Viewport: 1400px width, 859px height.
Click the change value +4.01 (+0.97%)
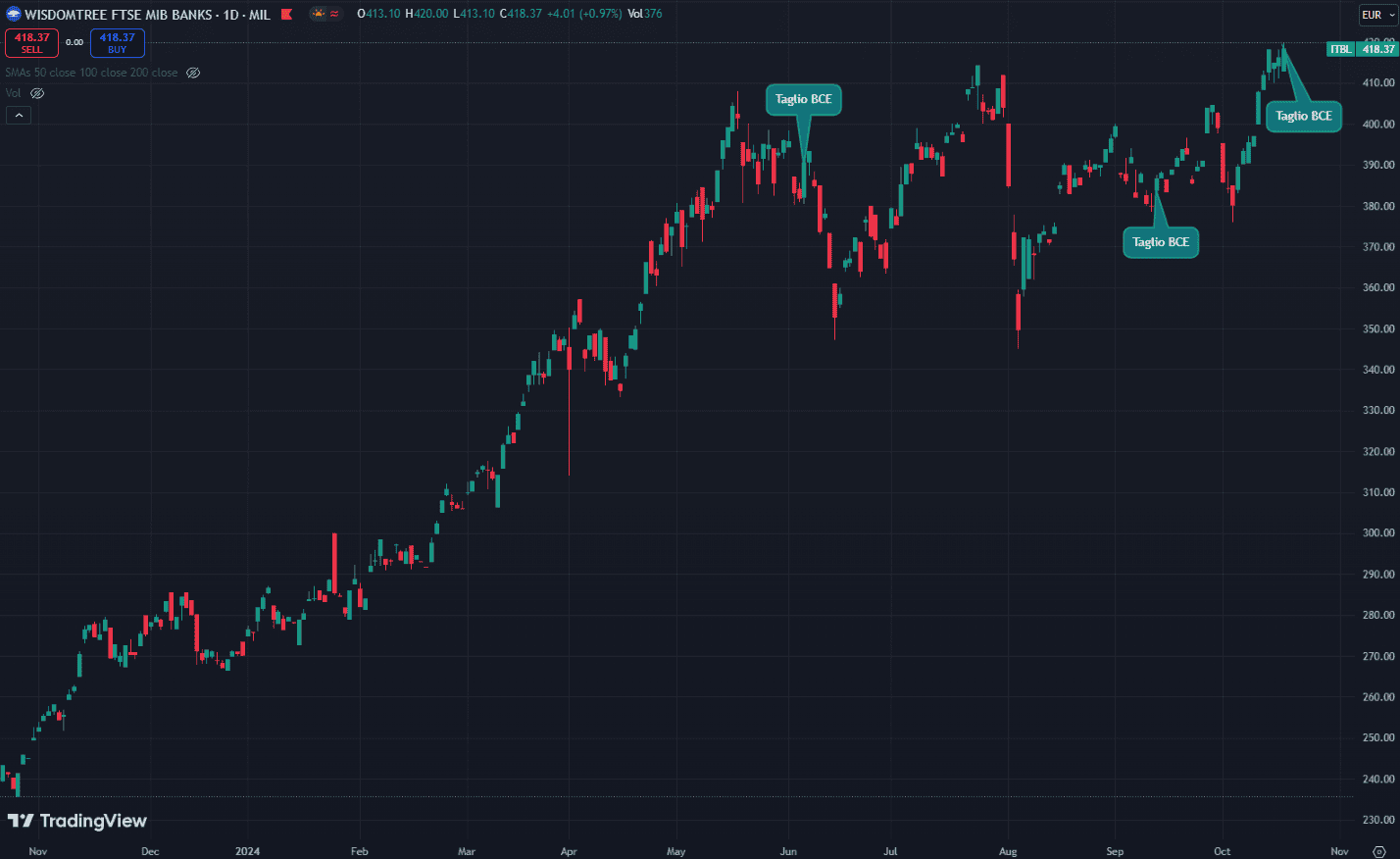[x=584, y=14]
